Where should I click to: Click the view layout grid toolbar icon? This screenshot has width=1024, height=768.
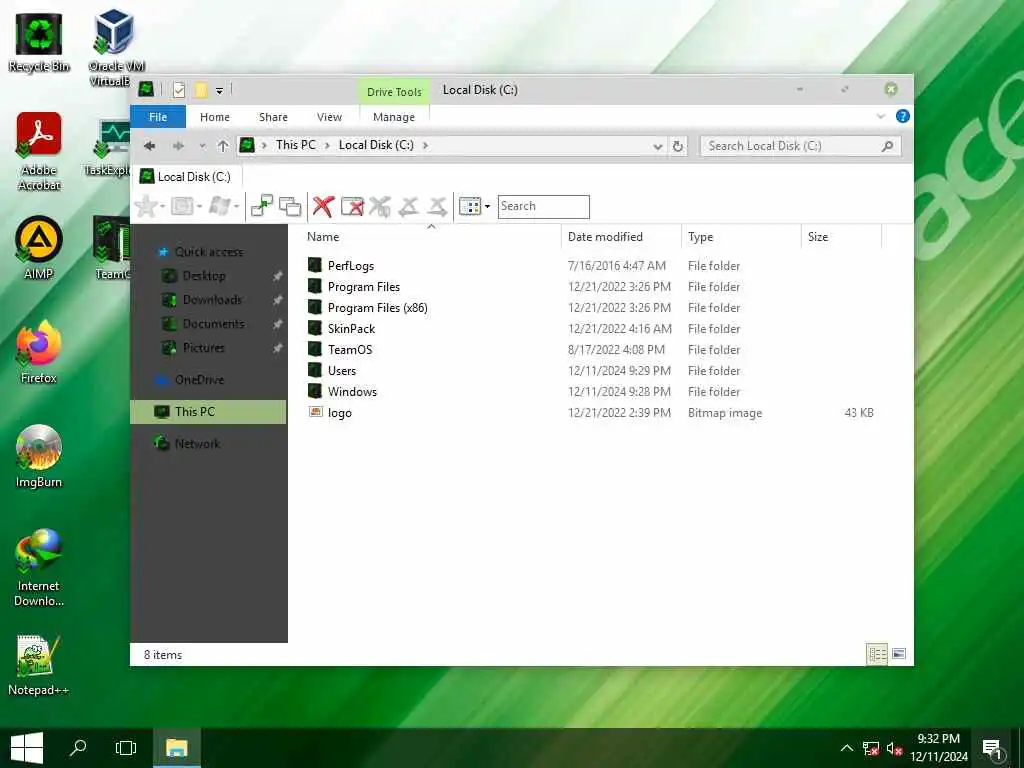[470, 206]
